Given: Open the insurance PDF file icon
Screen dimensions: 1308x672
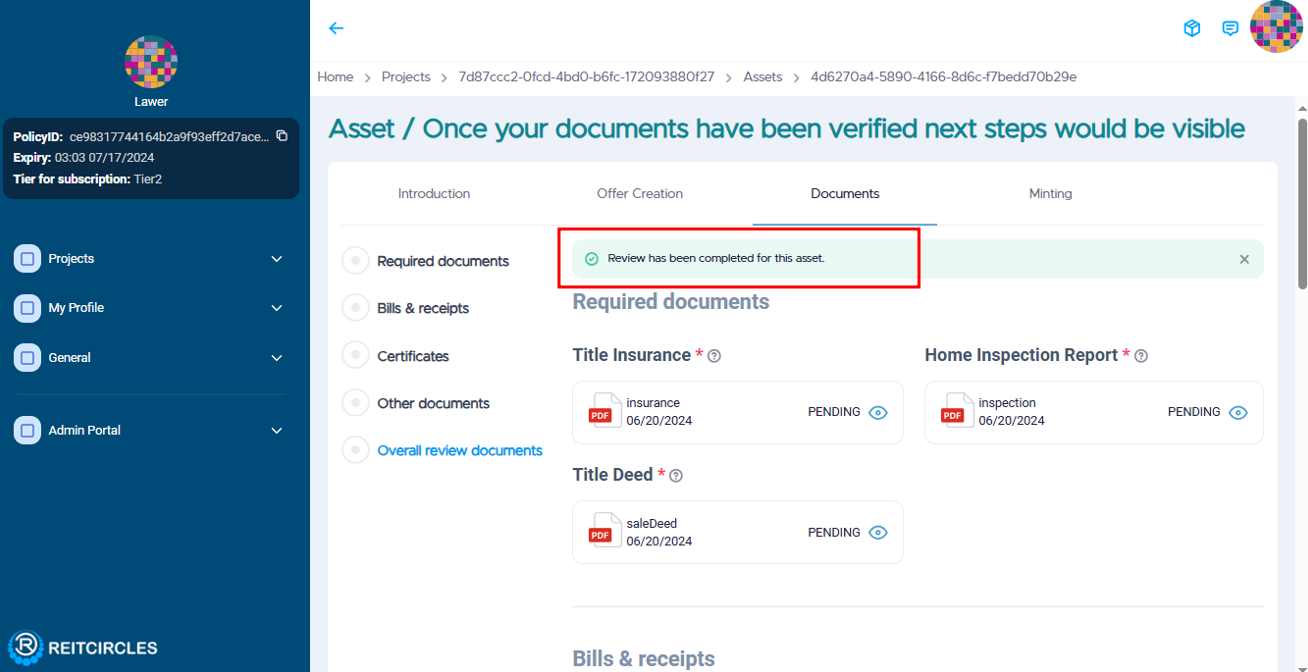Looking at the screenshot, I should pos(604,411).
